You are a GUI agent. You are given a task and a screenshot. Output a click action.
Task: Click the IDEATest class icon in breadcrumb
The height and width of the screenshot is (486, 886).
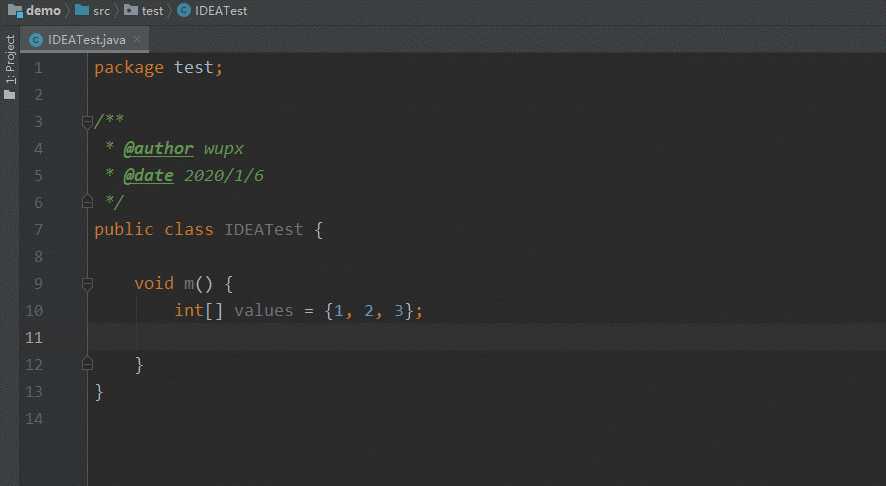pos(184,10)
